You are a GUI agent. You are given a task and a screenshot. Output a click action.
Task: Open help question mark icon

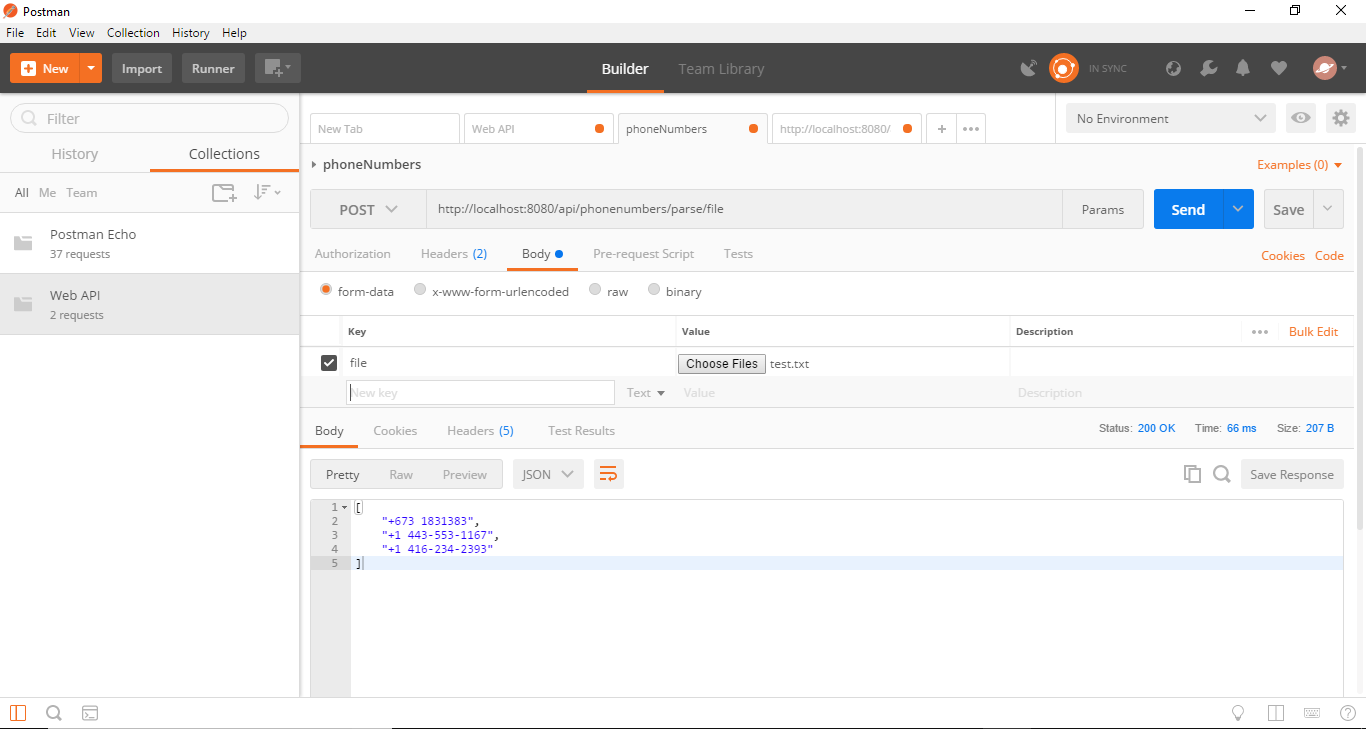[1347, 713]
